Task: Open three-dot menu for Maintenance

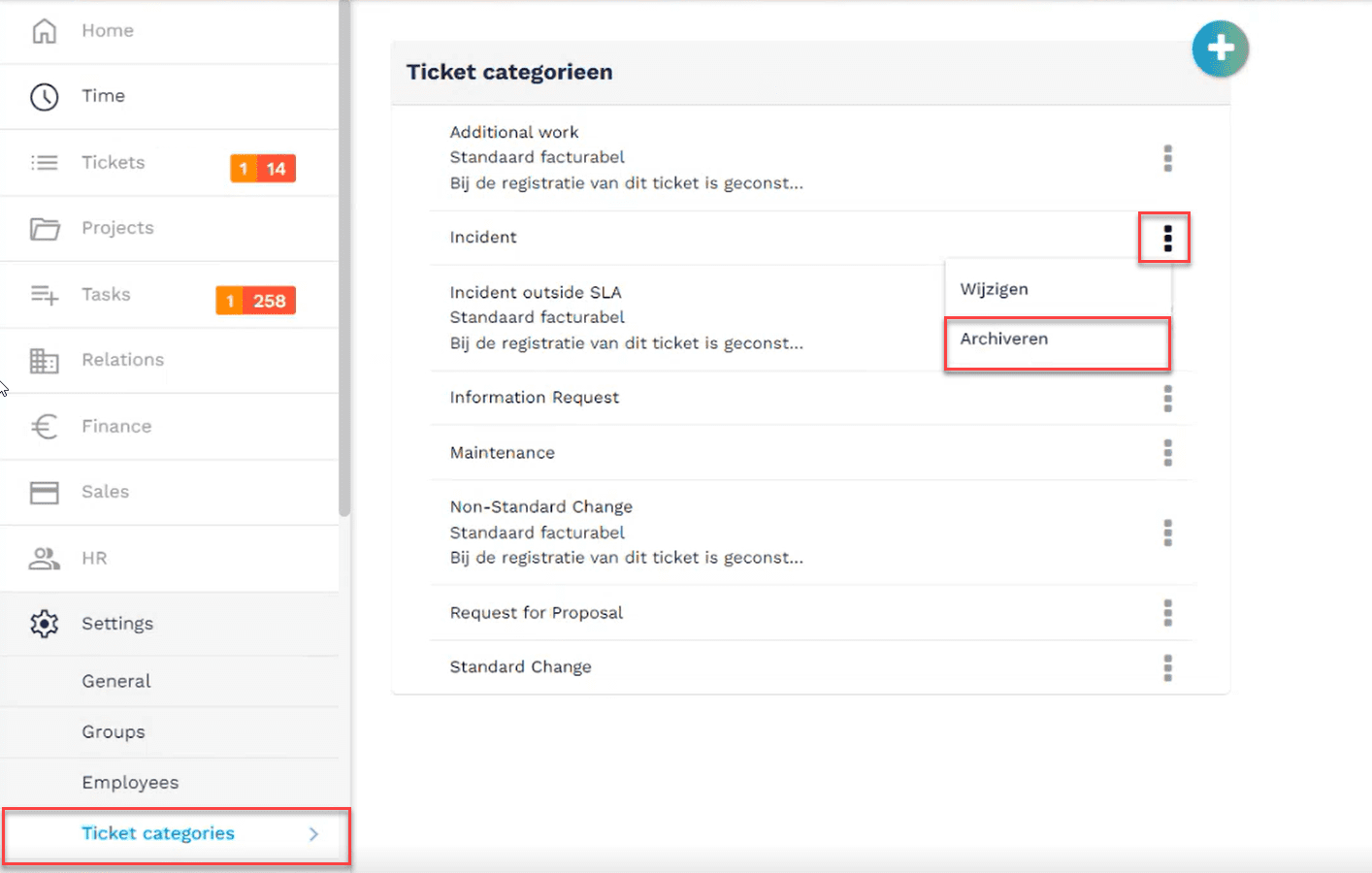Action: pos(1167,453)
